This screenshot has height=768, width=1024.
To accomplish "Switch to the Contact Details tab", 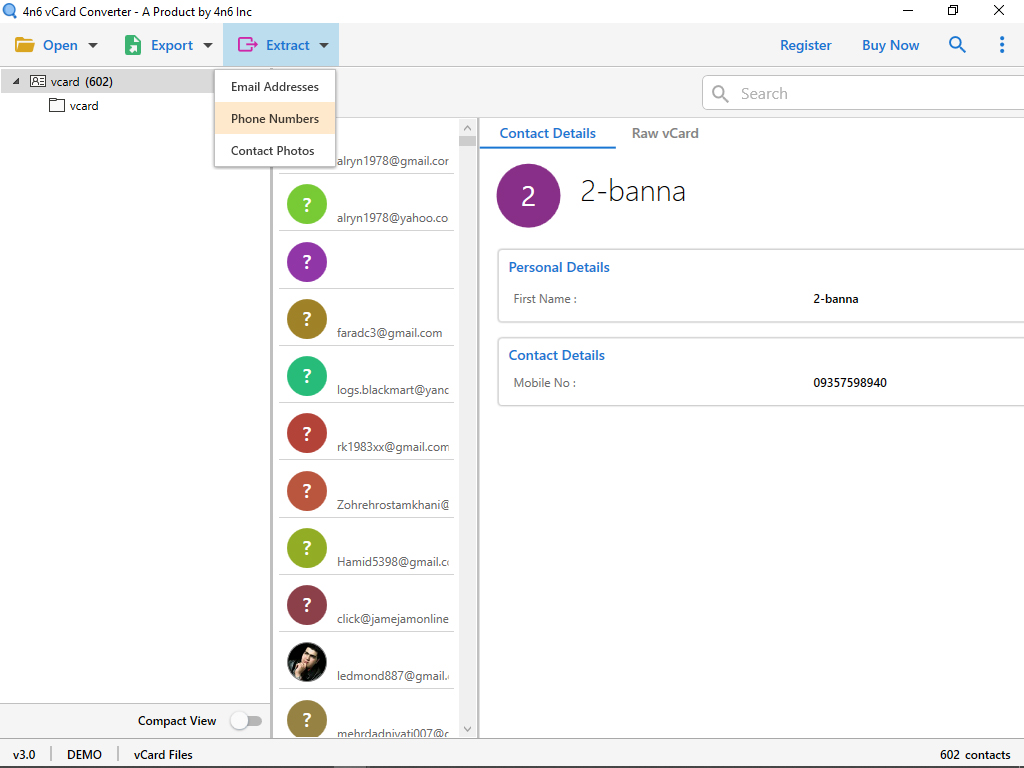I will 547,133.
